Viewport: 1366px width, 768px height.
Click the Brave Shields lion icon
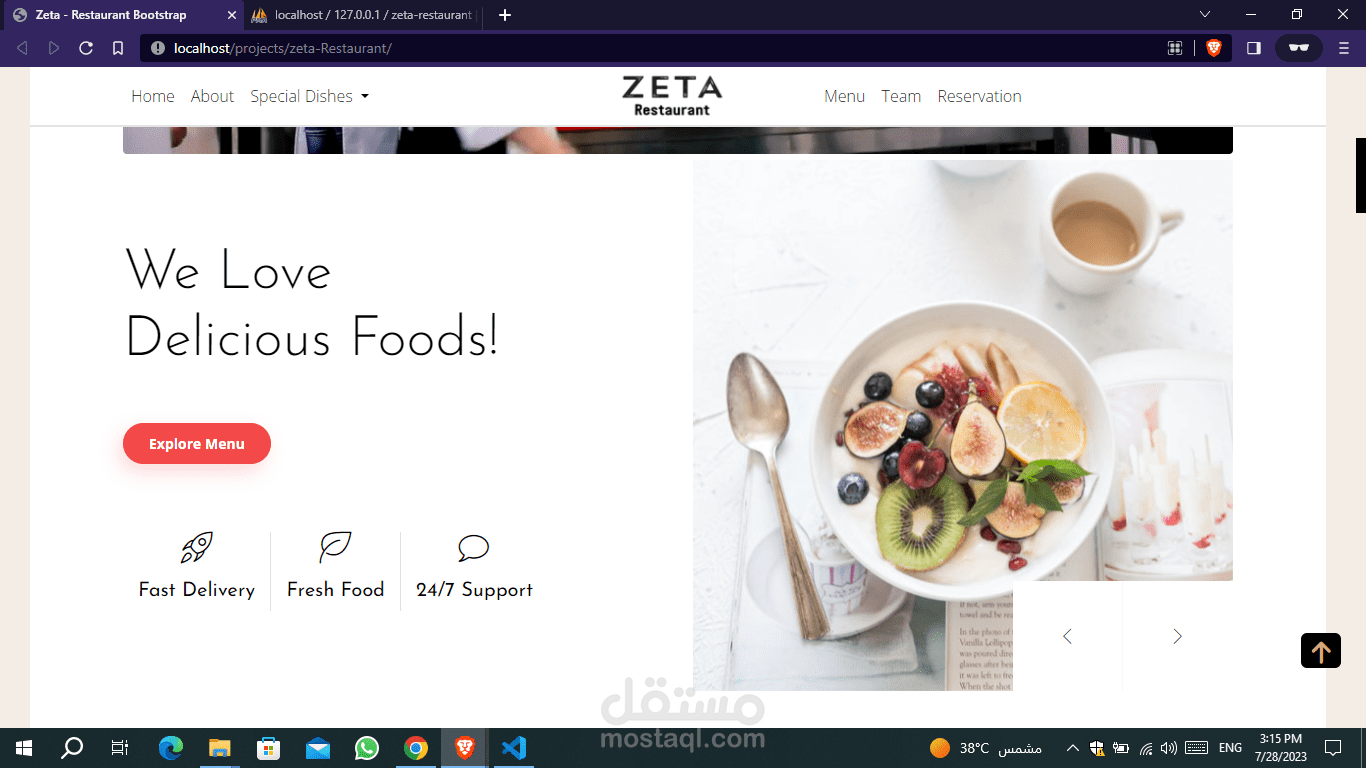(x=1214, y=48)
